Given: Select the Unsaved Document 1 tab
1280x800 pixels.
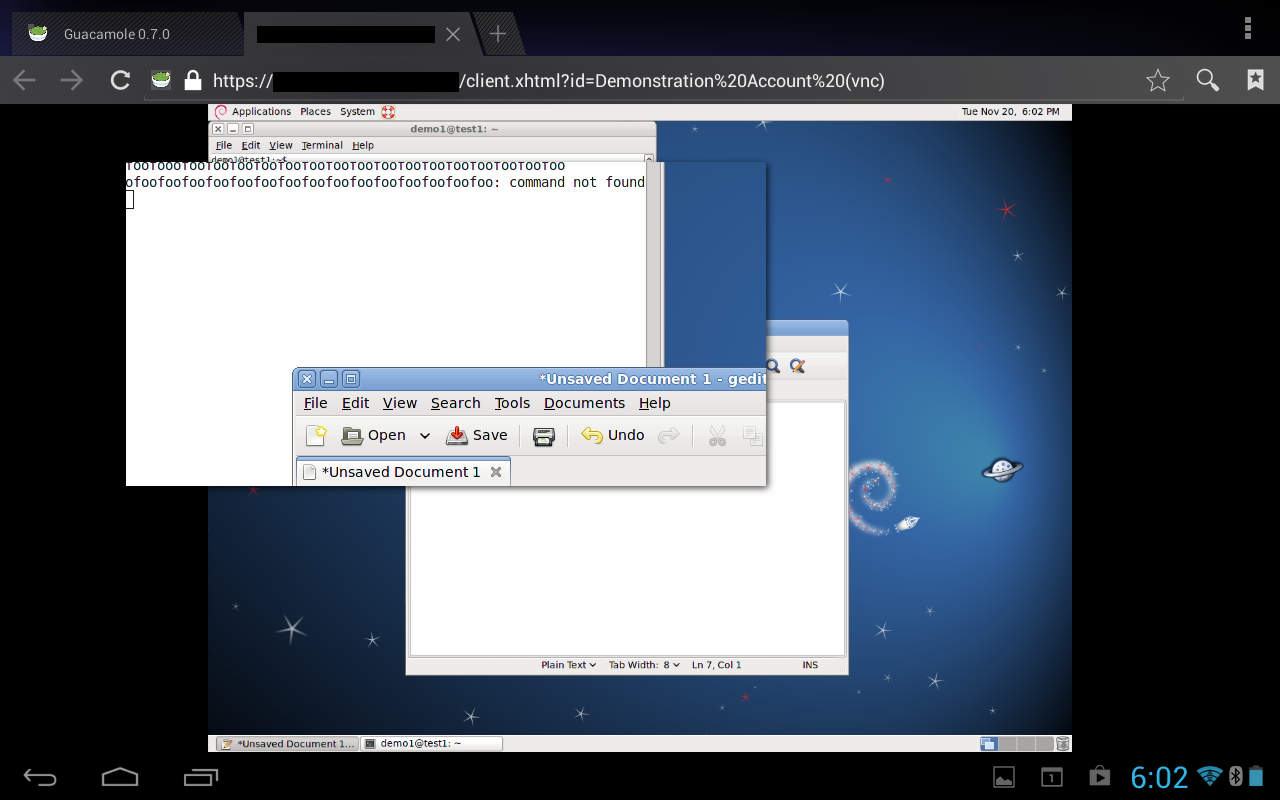Looking at the screenshot, I should [x=400, y=472].
